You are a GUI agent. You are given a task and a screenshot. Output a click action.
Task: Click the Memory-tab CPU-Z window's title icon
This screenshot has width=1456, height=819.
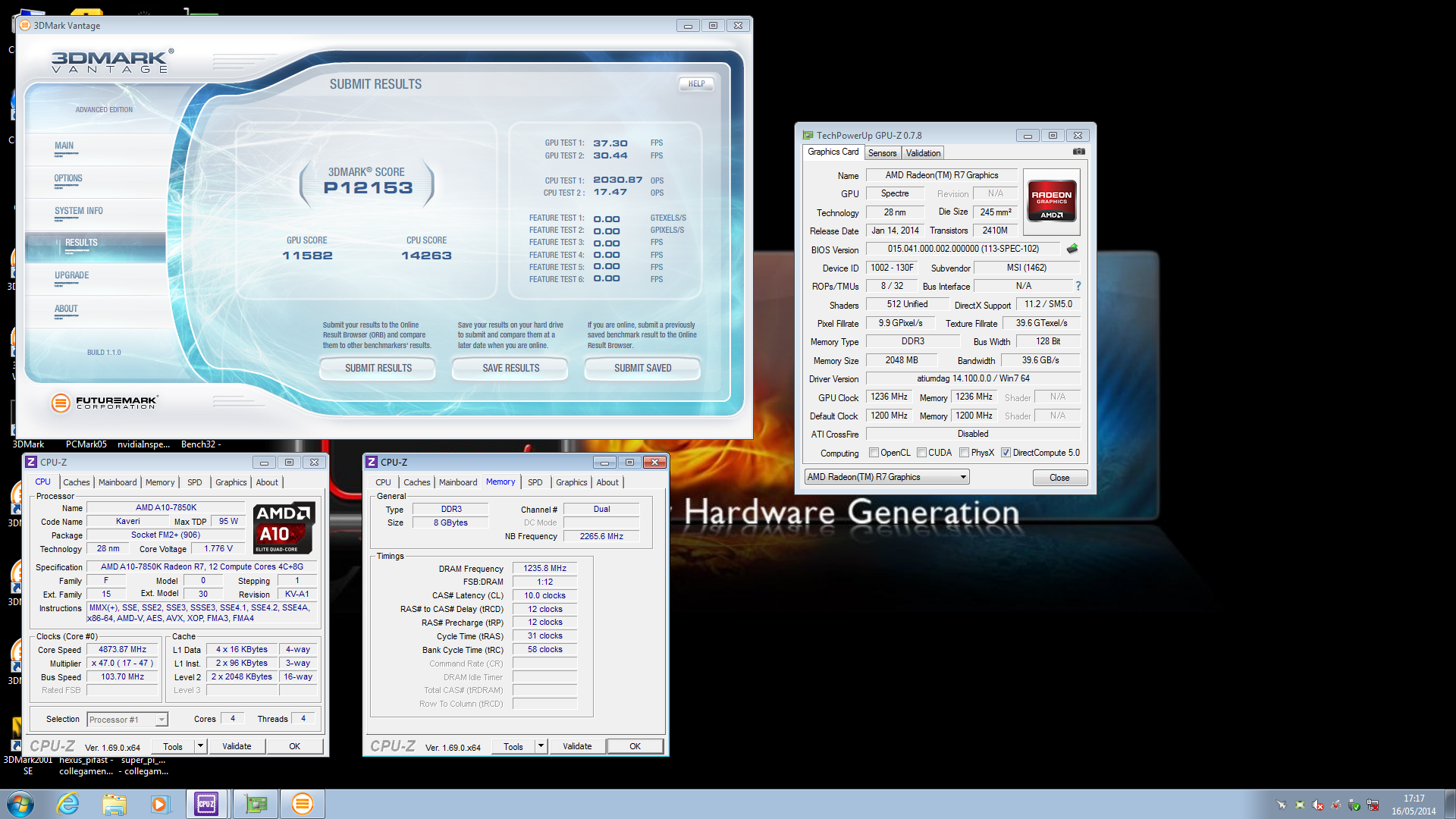pos(372,462)
